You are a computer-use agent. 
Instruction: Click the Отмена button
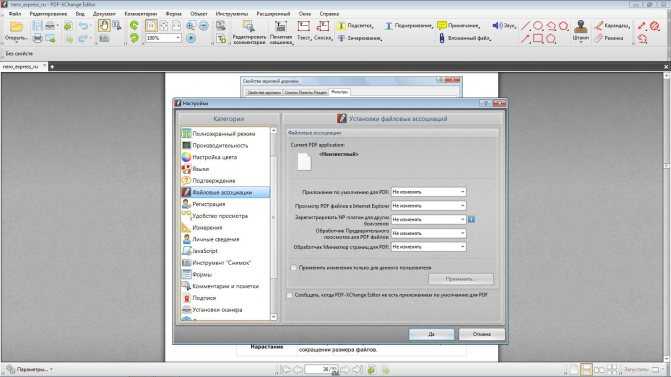click(481, 334)
